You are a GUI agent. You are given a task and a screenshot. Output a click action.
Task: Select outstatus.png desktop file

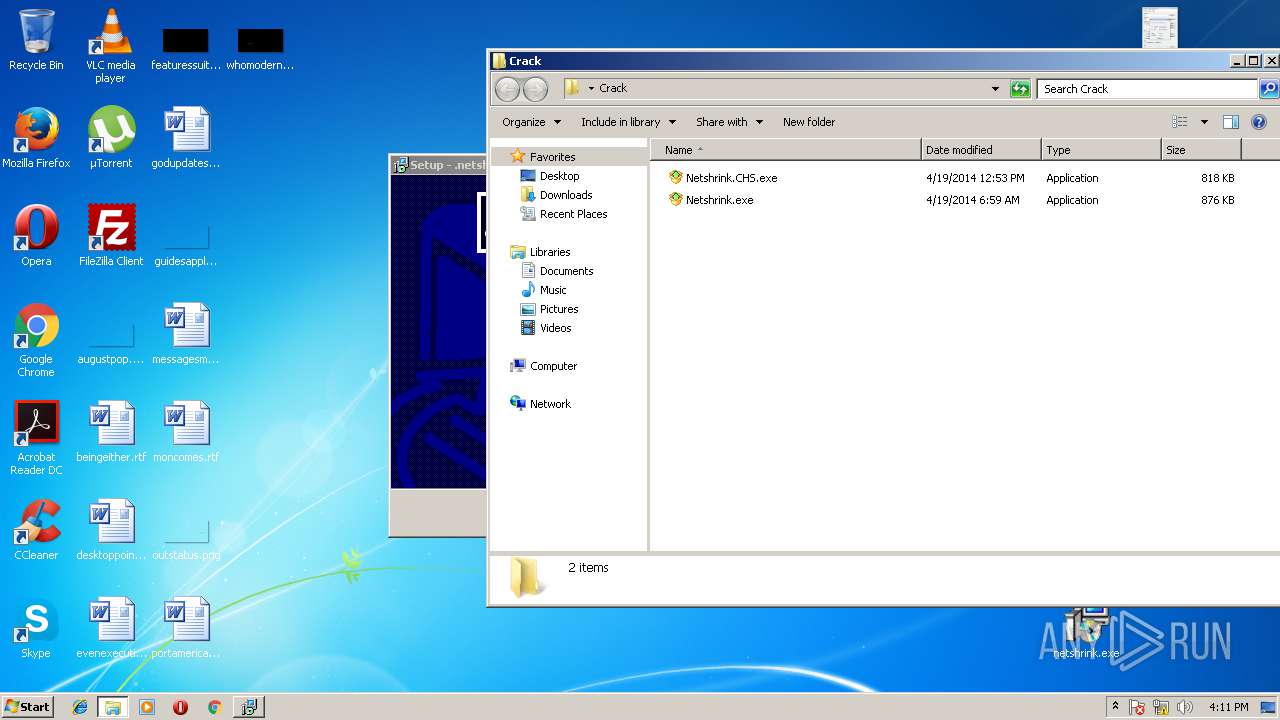(185, 540)
